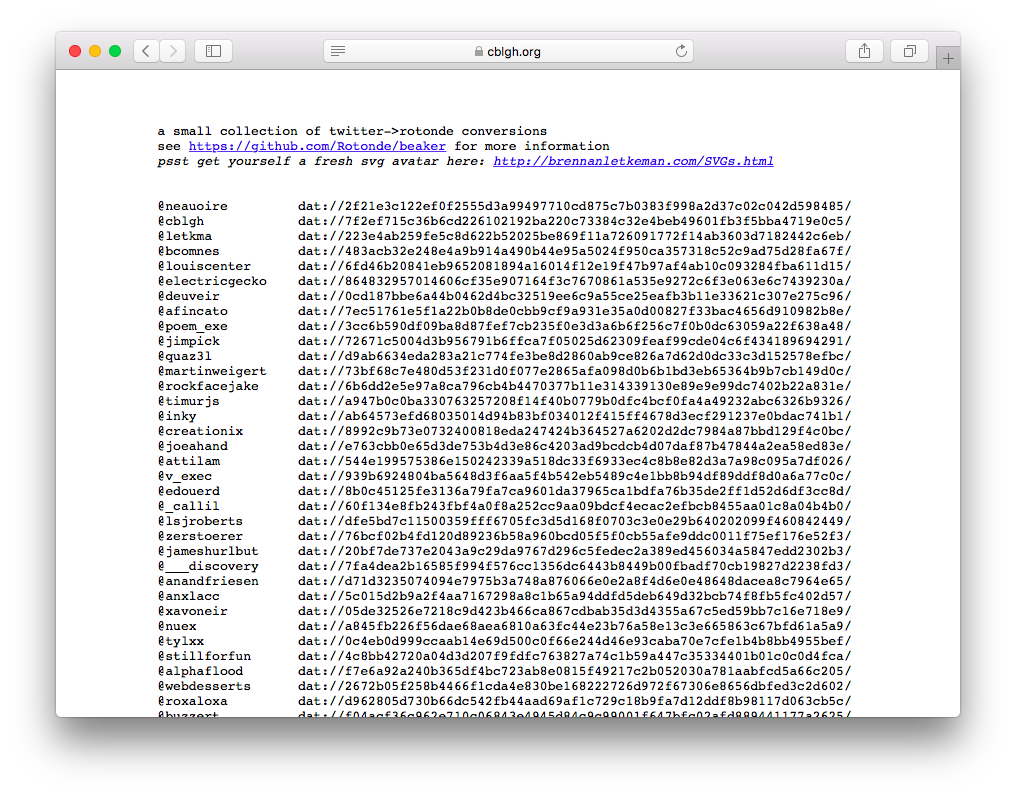Click the @nuex handle
The height and width of the screenshot is (797, 1016).
click(177, 626)
